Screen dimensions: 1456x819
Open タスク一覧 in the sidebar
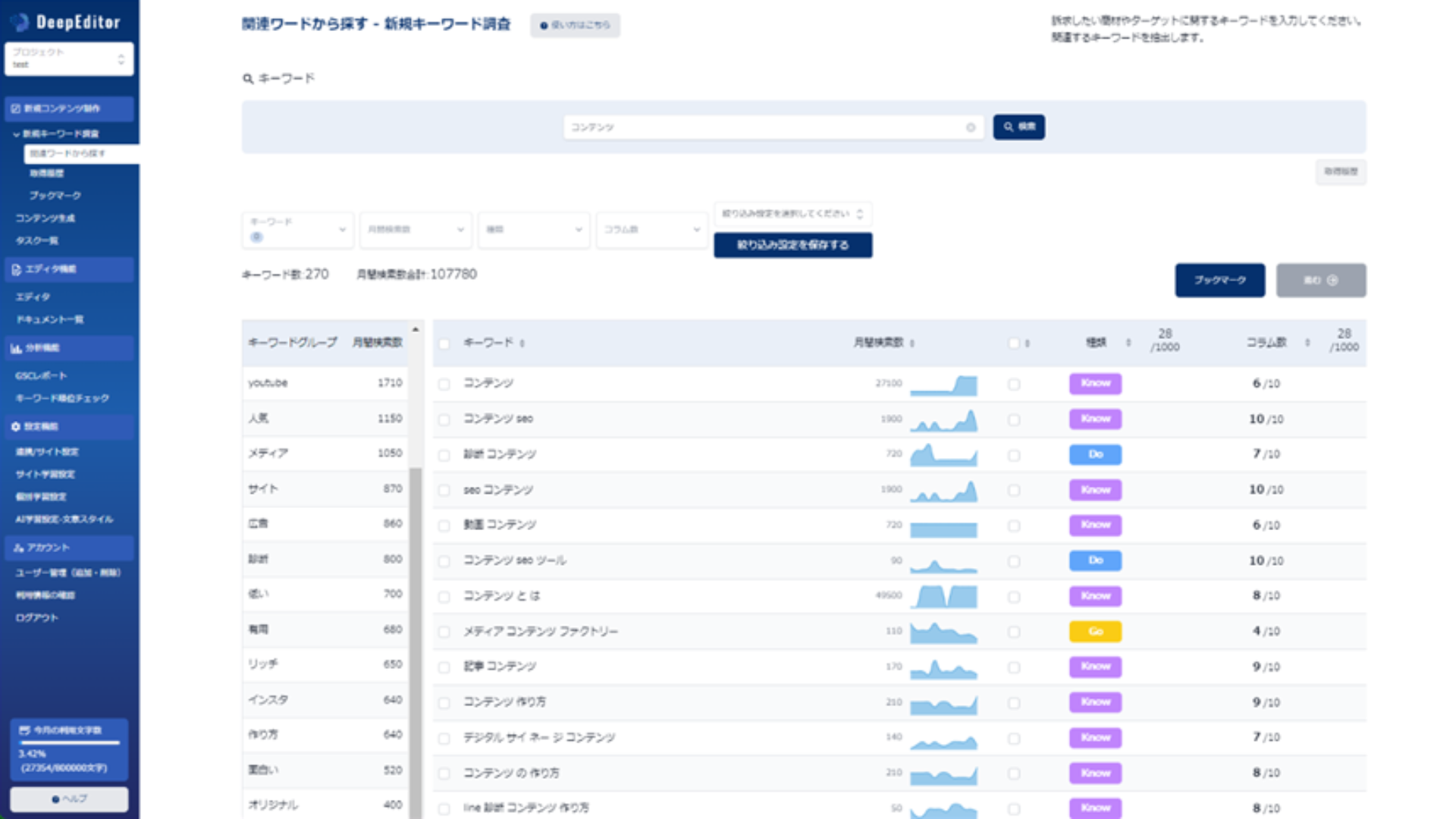pos(37,241)
